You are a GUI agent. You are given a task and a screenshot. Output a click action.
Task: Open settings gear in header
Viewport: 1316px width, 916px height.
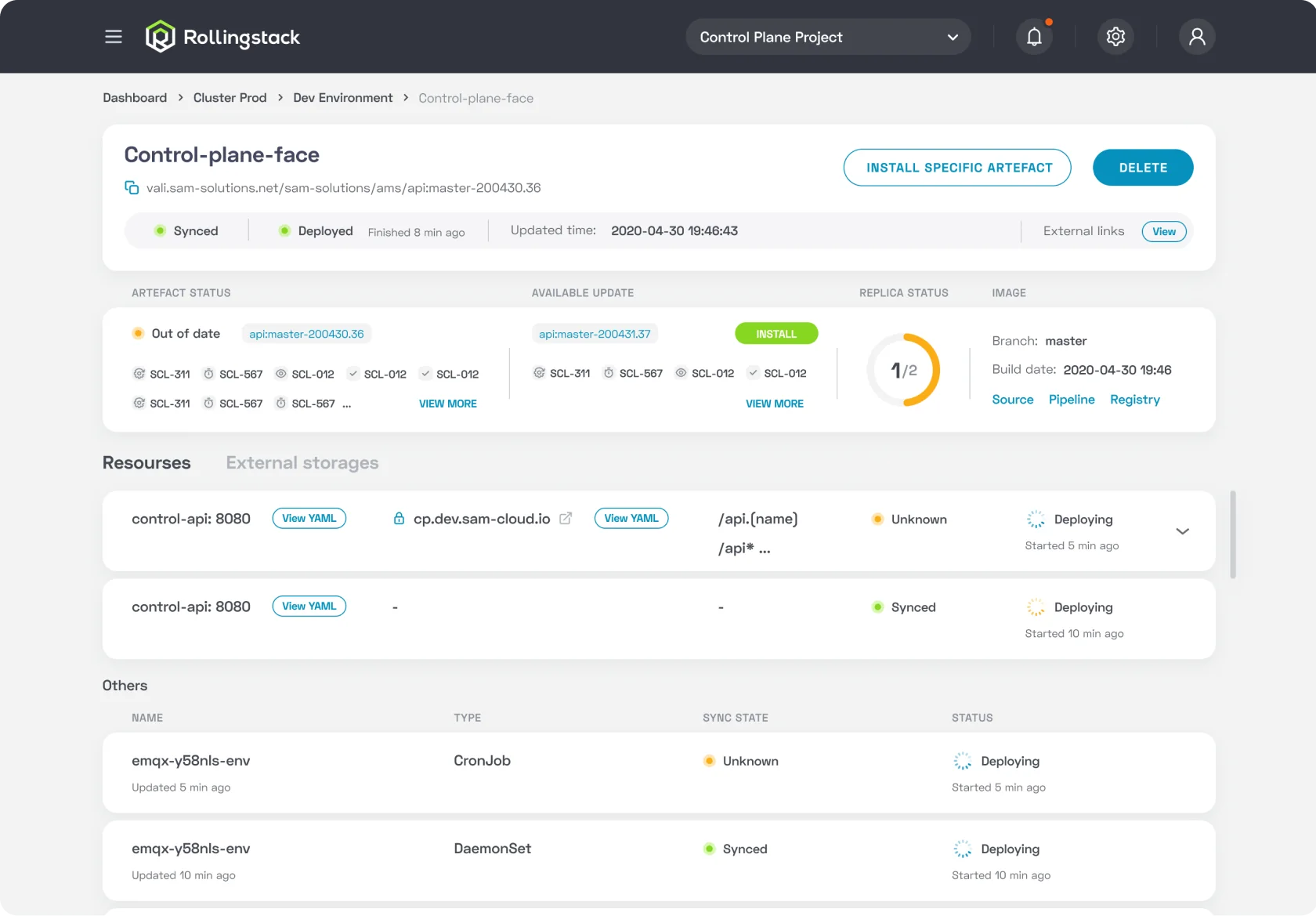point(1115,37)
